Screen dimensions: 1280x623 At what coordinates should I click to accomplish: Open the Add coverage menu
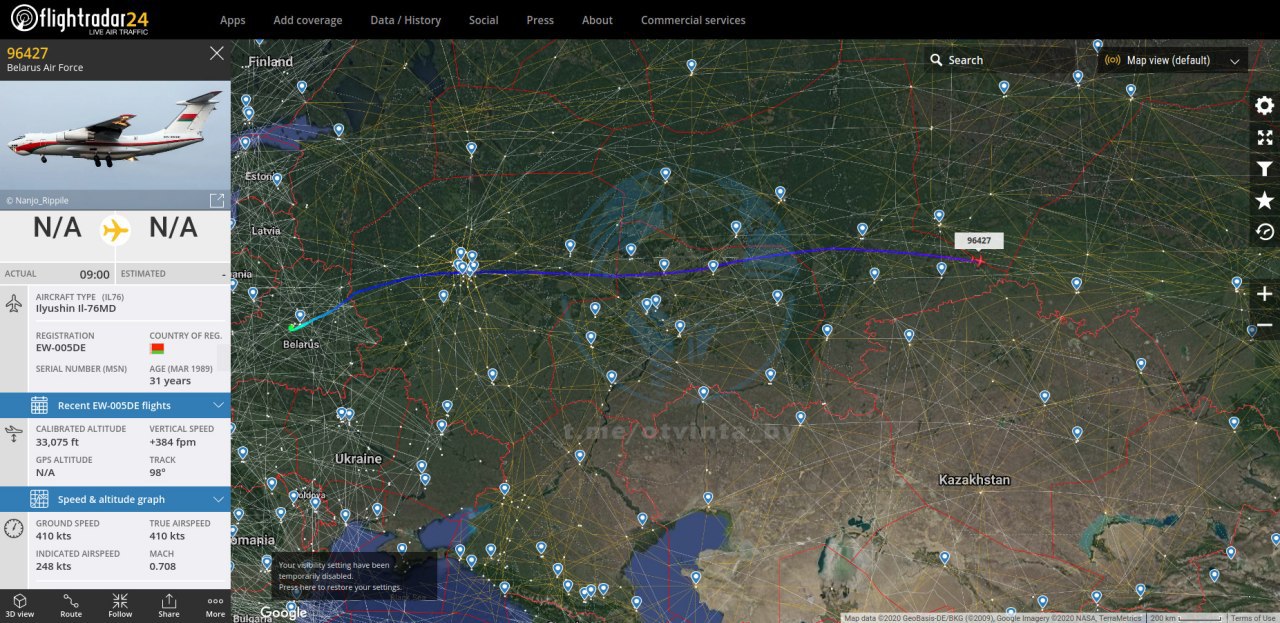tap(308, 20)
